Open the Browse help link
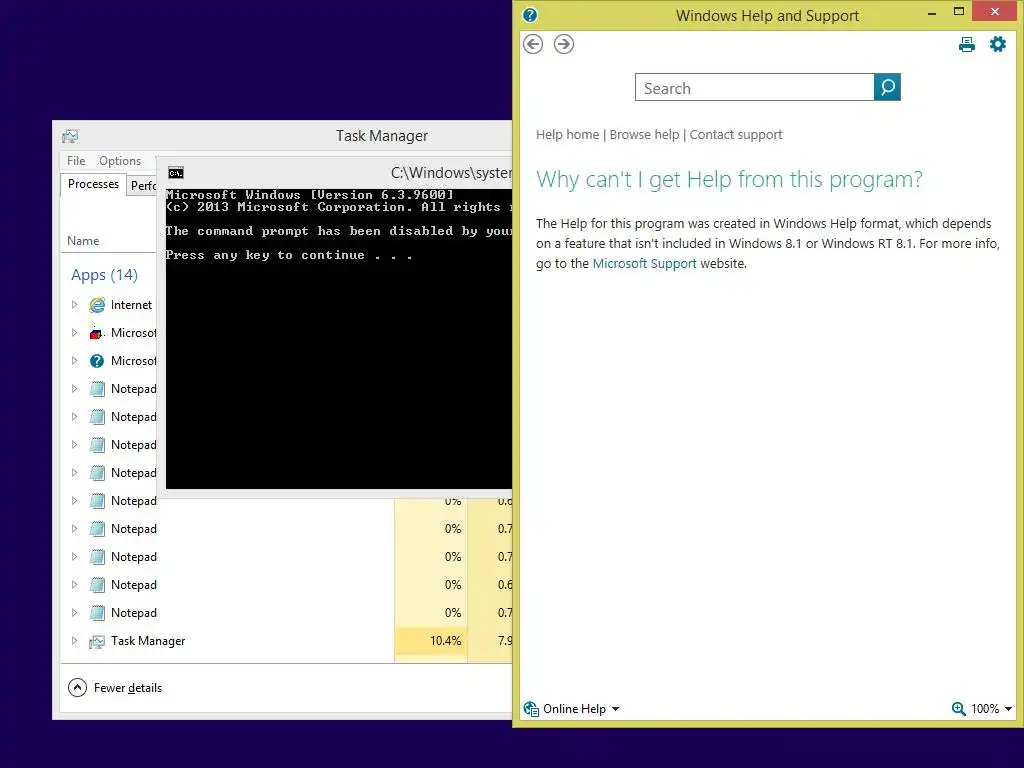1024x768 pixels. (645, 135)
